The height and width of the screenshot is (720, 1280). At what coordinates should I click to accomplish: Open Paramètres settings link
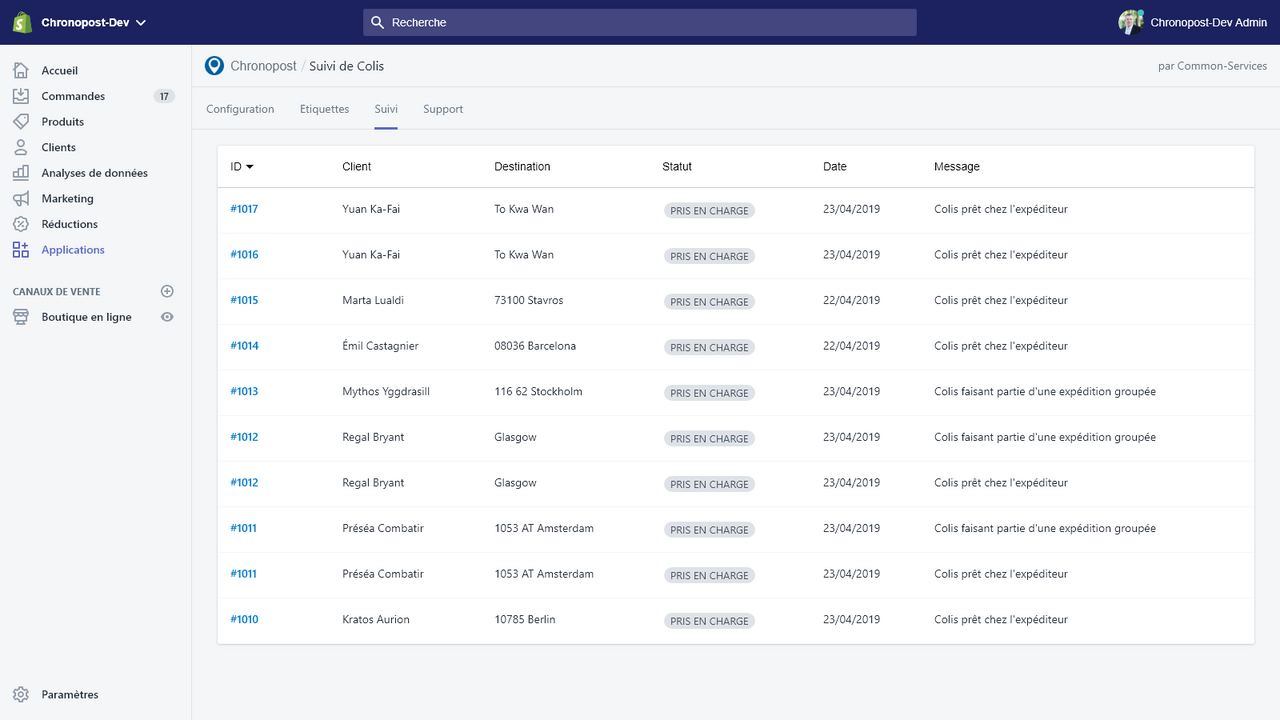tap(70, 694)
